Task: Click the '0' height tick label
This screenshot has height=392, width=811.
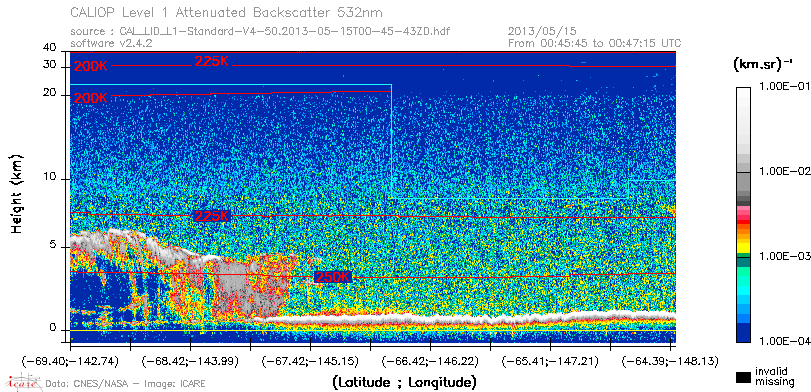Action: tap(52, 328)
